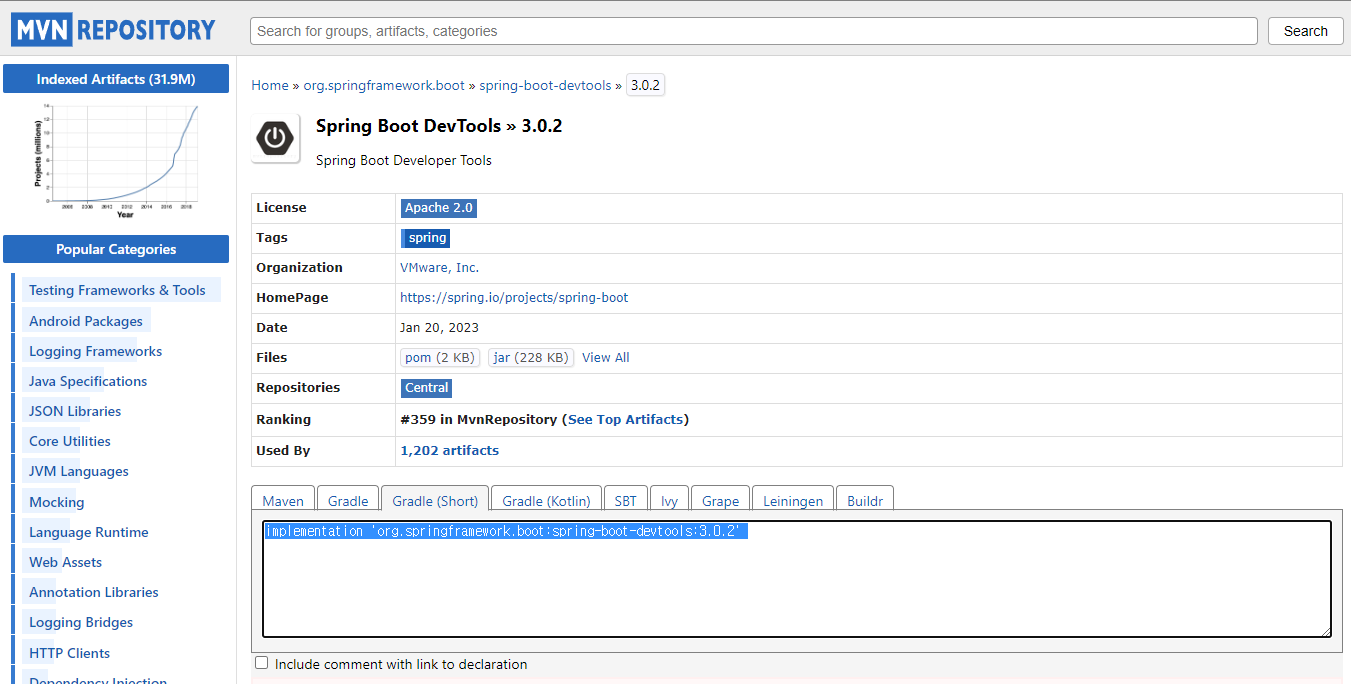Open org.springframework.boot breadcrumb link
Screen dimensions: 1351x684
tap(384, 86)
